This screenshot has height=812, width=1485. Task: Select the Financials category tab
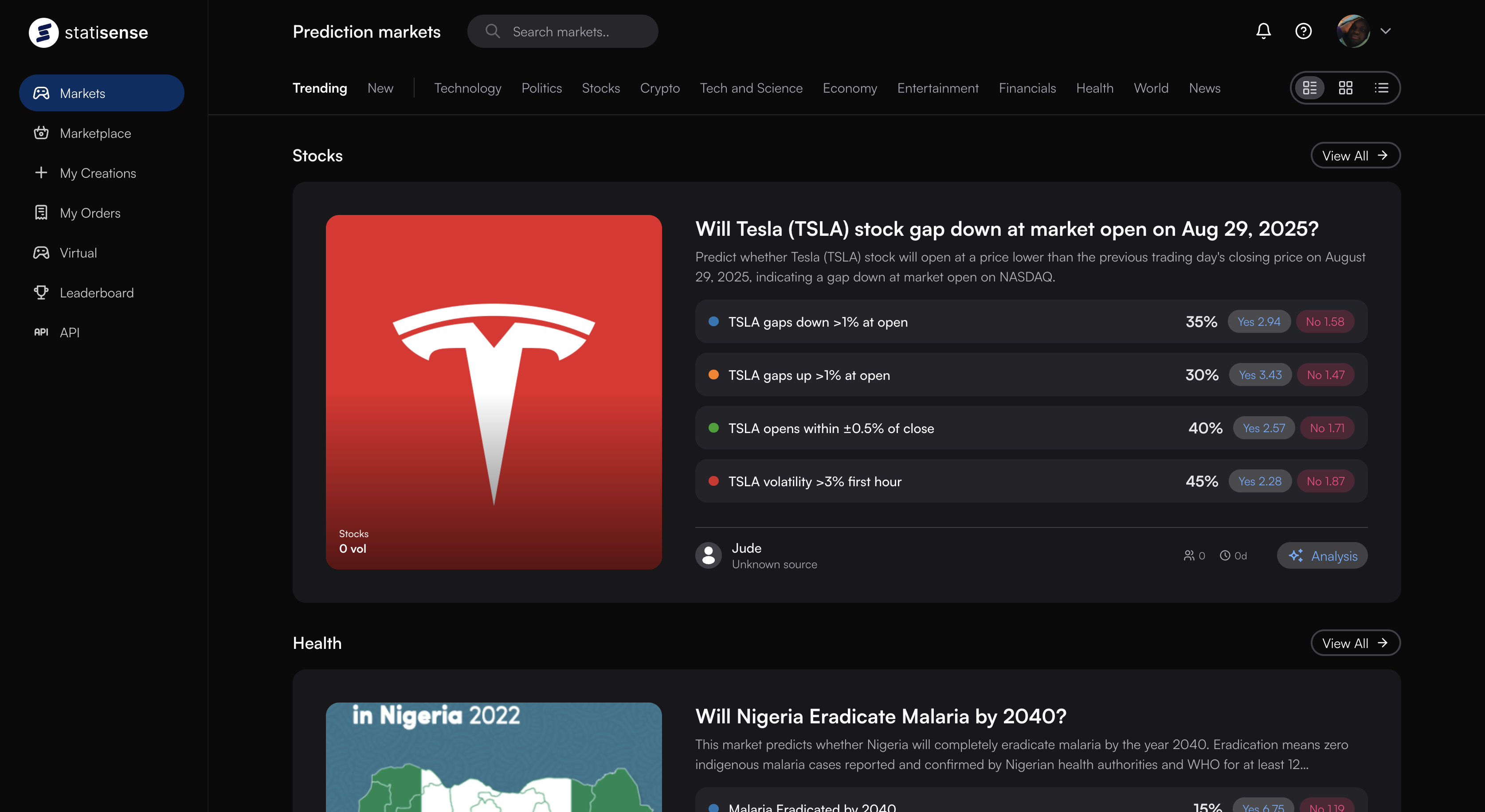(1027, 88)
